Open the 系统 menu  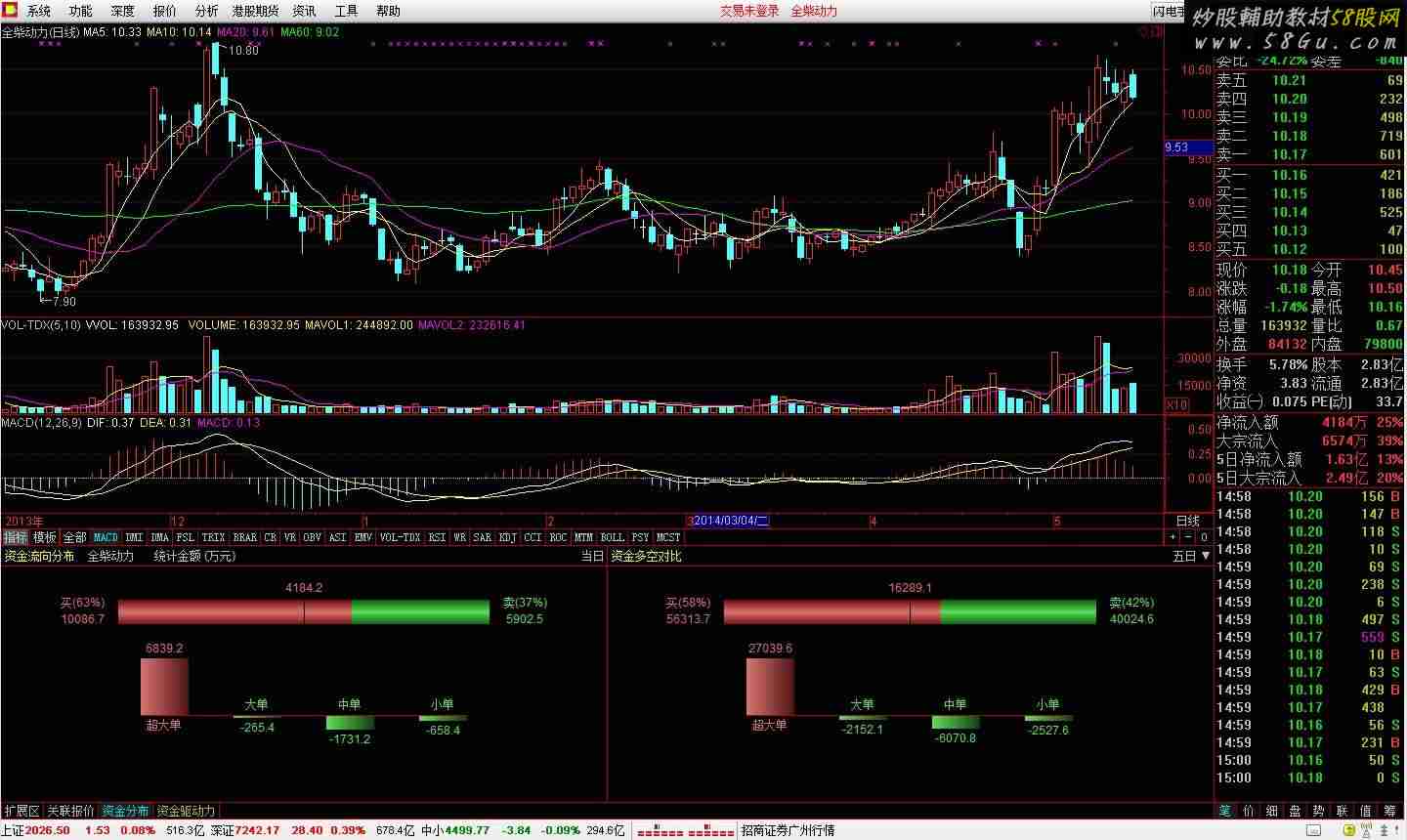coord(38,11)
